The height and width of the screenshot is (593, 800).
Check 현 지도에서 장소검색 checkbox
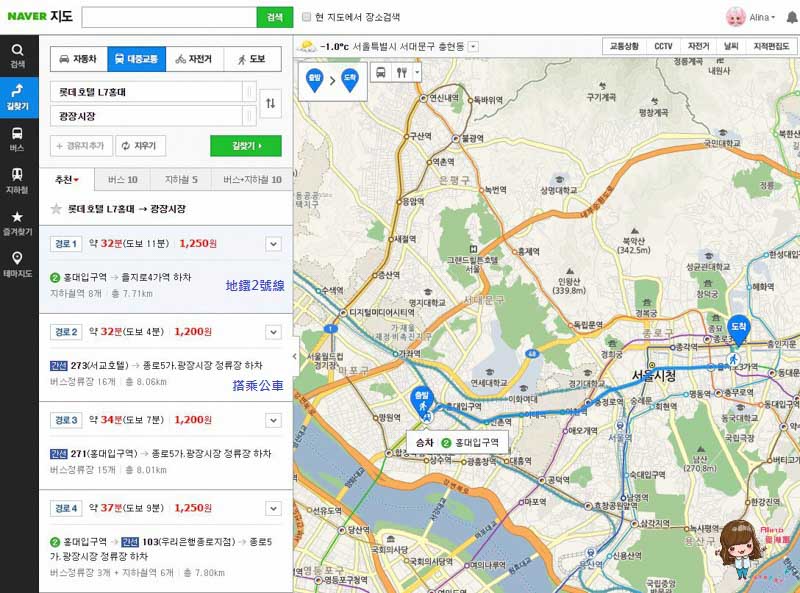tap(306, 17)
